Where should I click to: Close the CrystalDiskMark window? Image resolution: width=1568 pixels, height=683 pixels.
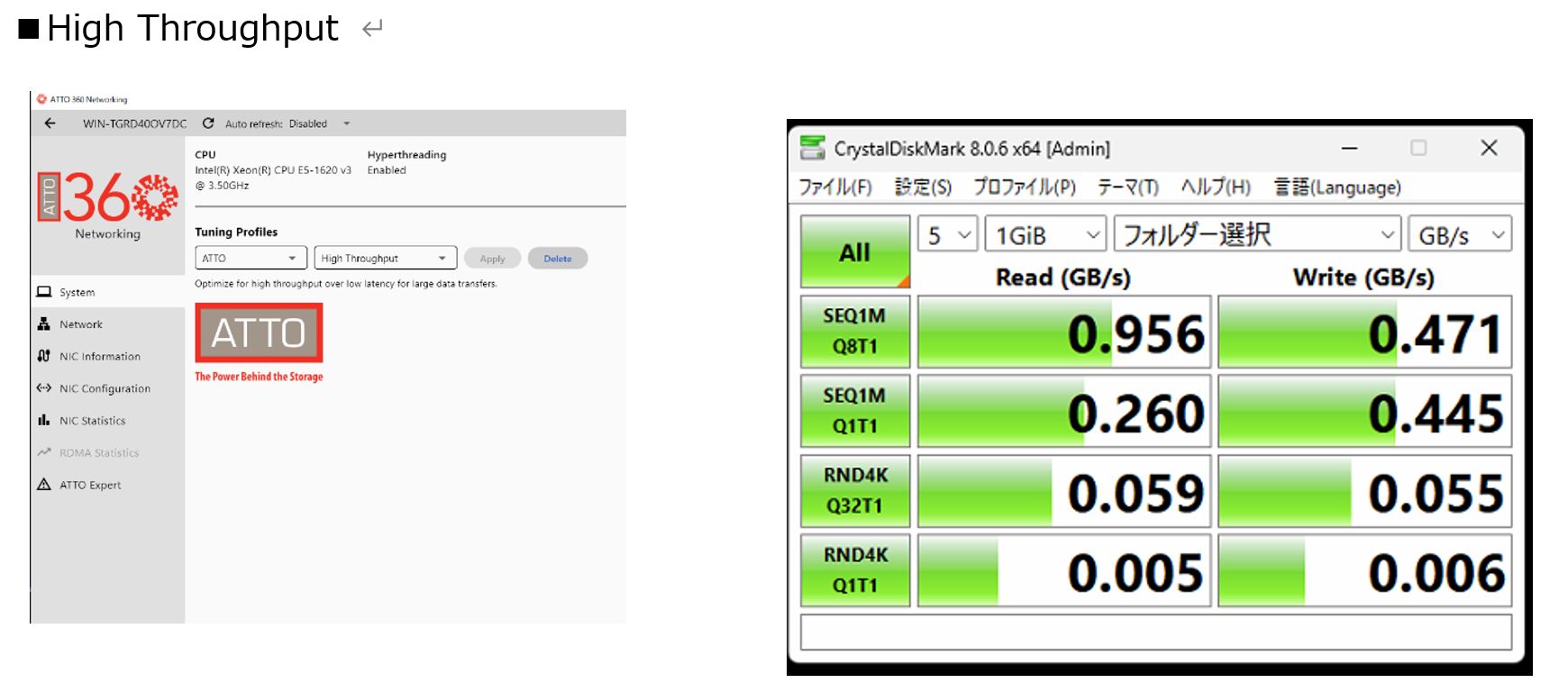pos(1489,148)
